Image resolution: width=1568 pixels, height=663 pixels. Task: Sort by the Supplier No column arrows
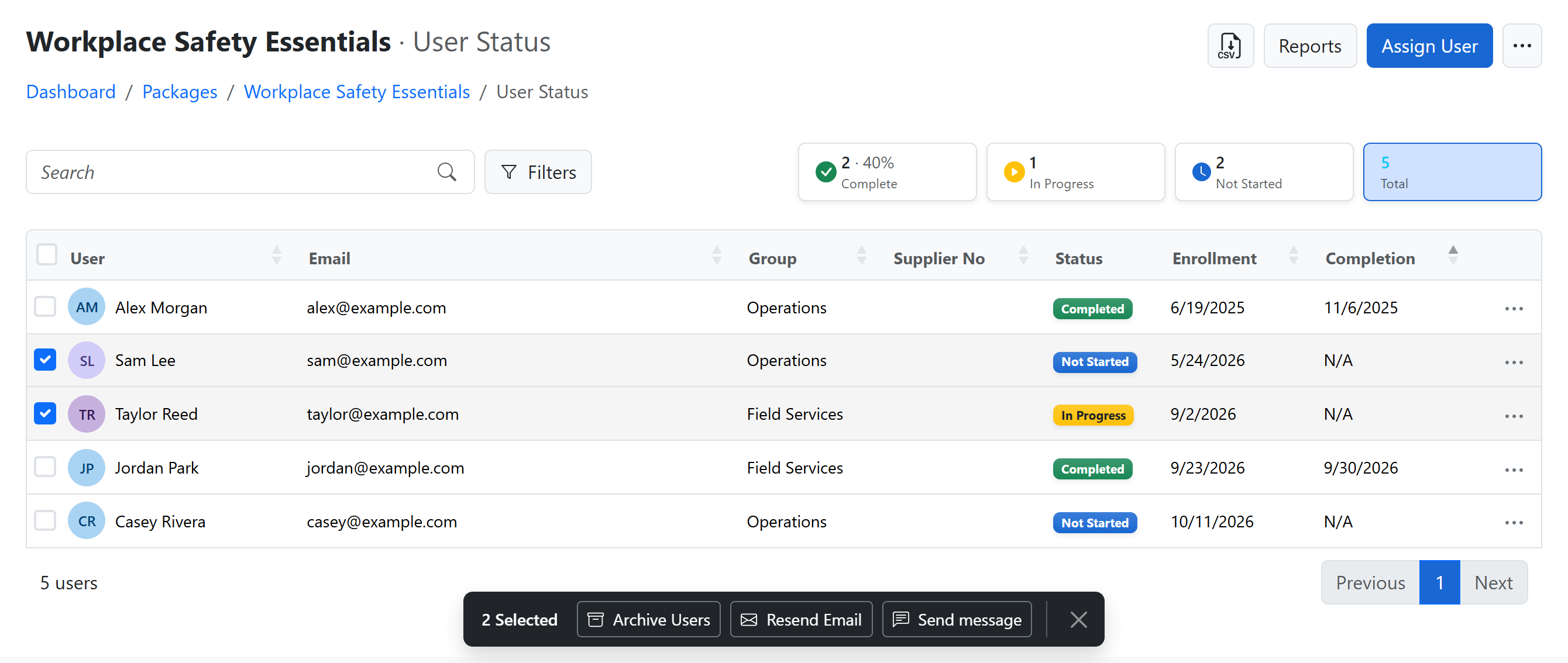(x=1023, y=255)
